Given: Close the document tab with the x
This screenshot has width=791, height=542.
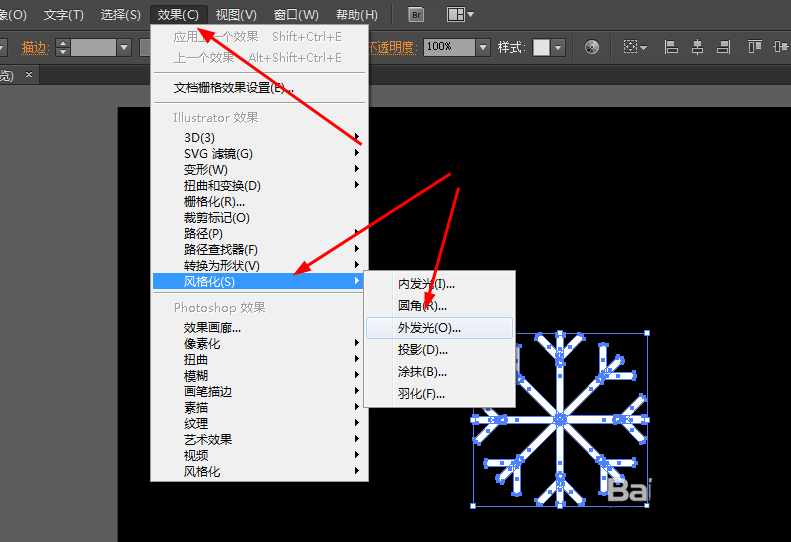Looking at the screenshot, I should pyautogui.click(x=29, y=75).
